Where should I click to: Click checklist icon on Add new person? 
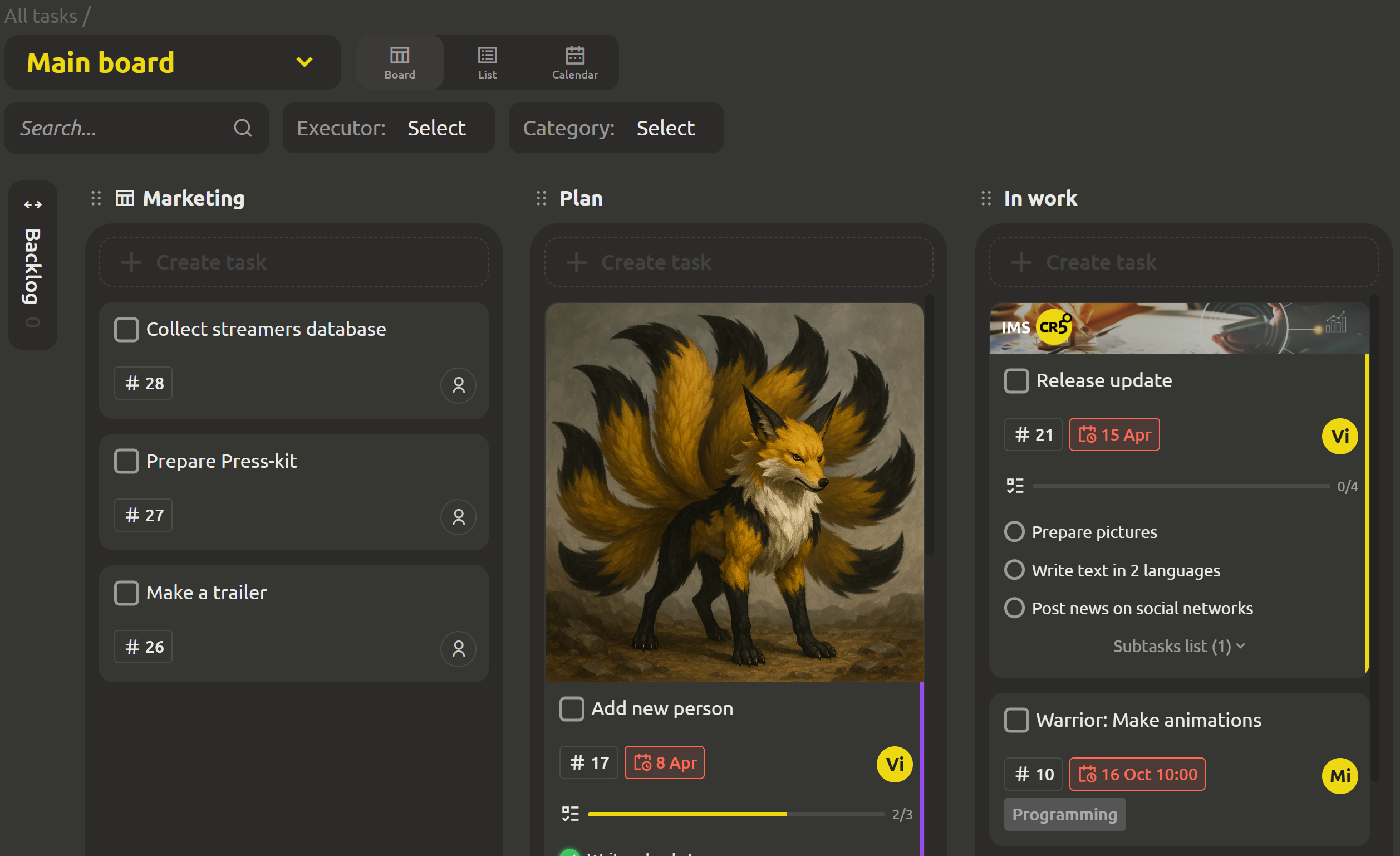coord(571,814)
